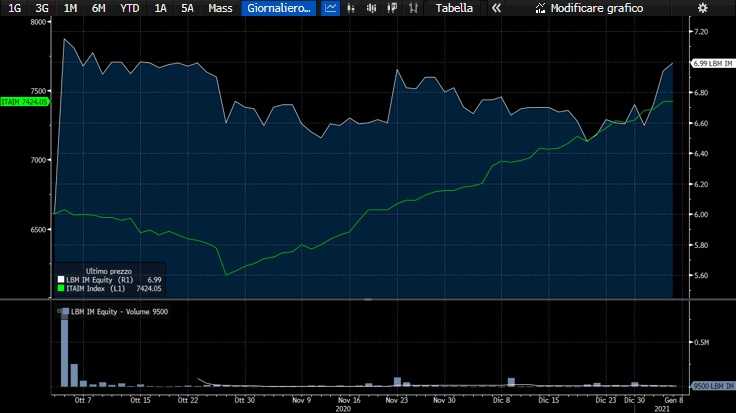Switch to the candlestick chart icon
737x413 pixels.
coord(371,8)
